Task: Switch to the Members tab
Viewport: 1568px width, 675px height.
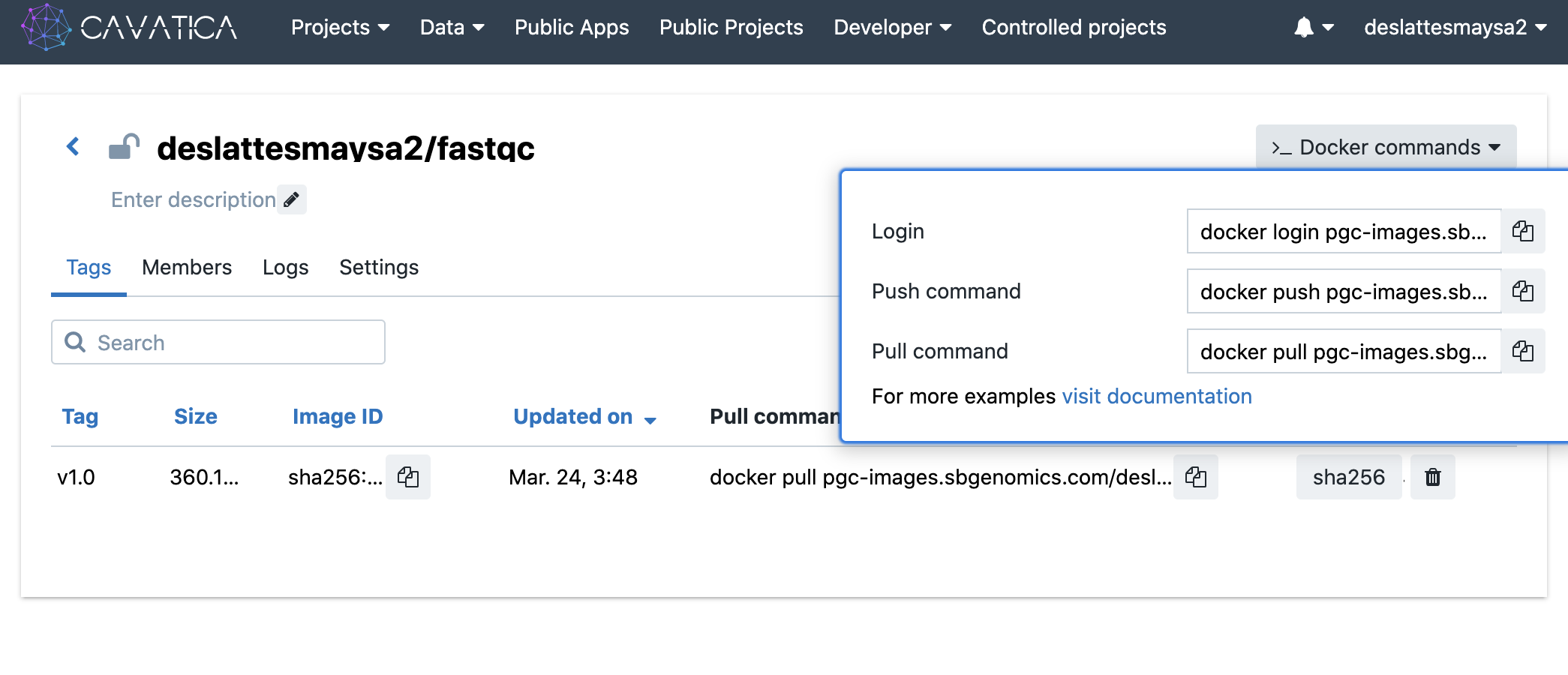Action: point(187,268)
